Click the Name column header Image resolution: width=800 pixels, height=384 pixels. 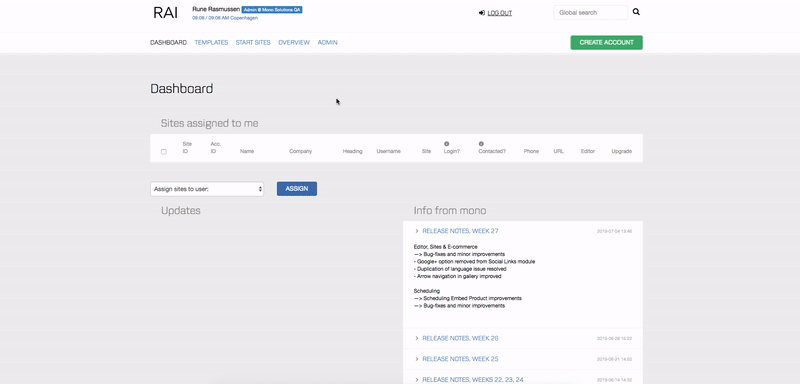coord(247,151)
